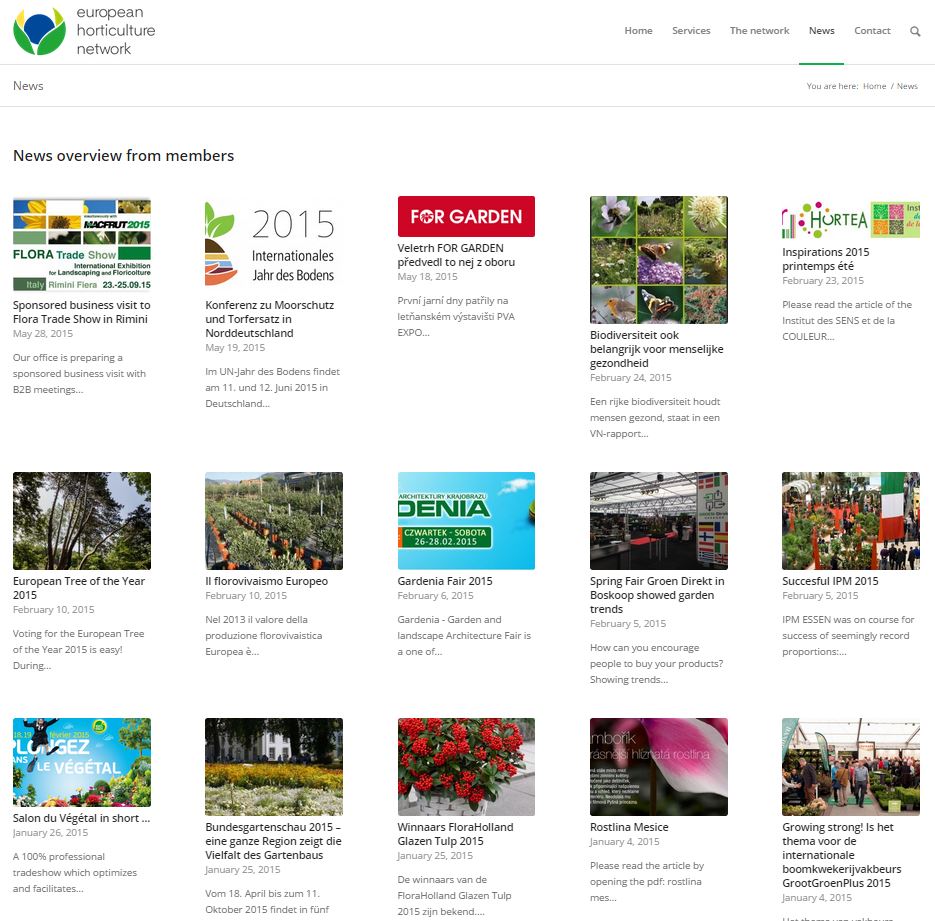Open the biodiversity photo collage thumbnail
This screenshot has width=935, height=921.
click(659, 260)
